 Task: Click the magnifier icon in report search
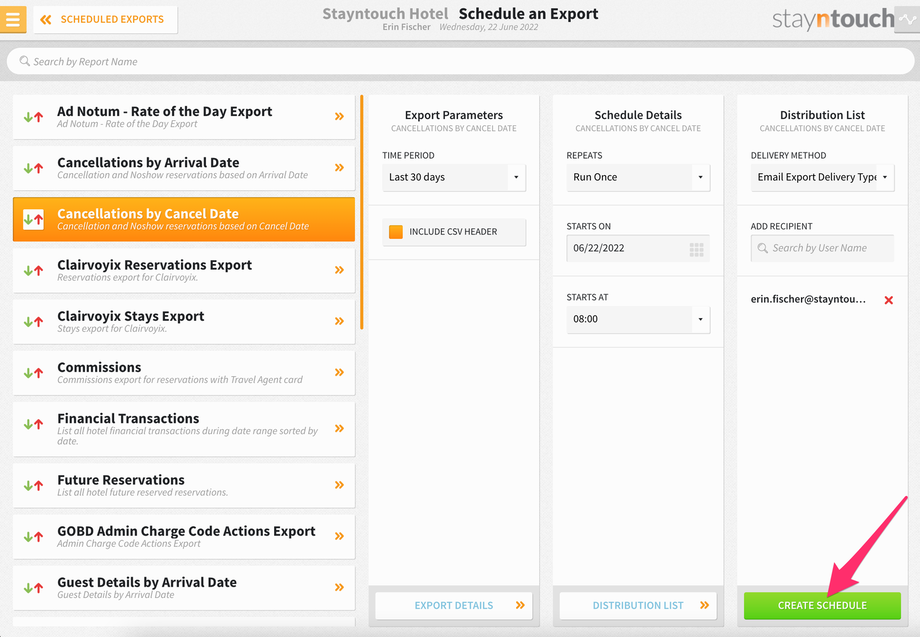click(25, 61)
